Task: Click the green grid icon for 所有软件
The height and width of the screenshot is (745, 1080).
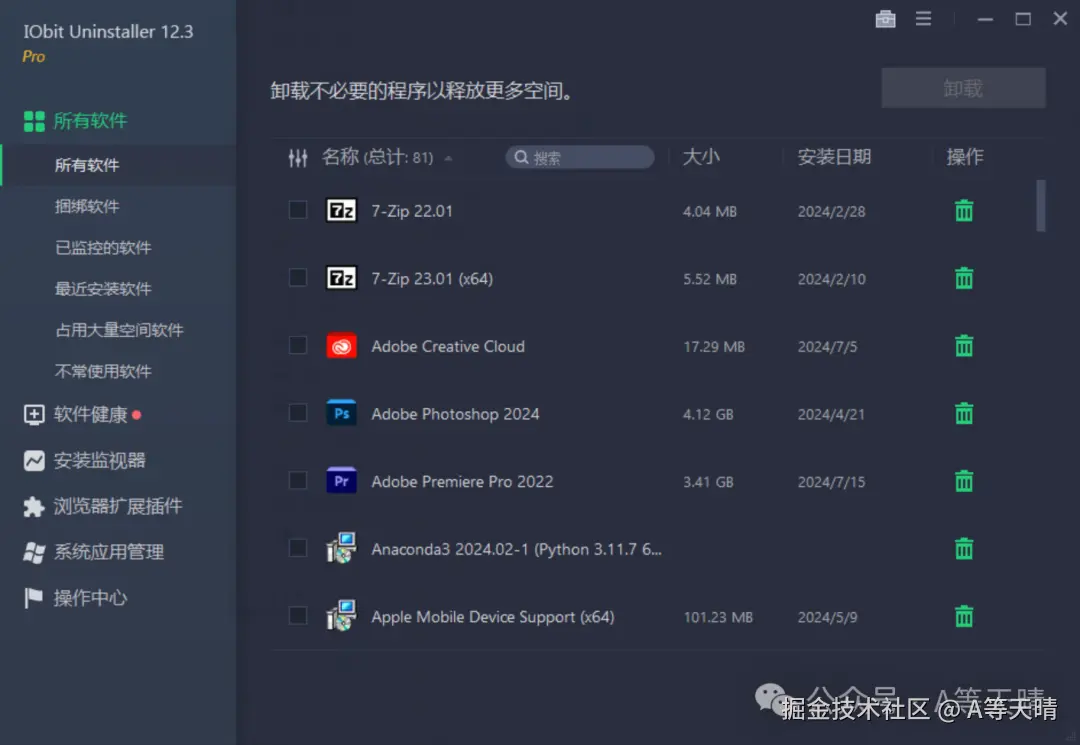Action: click(34, 121)
